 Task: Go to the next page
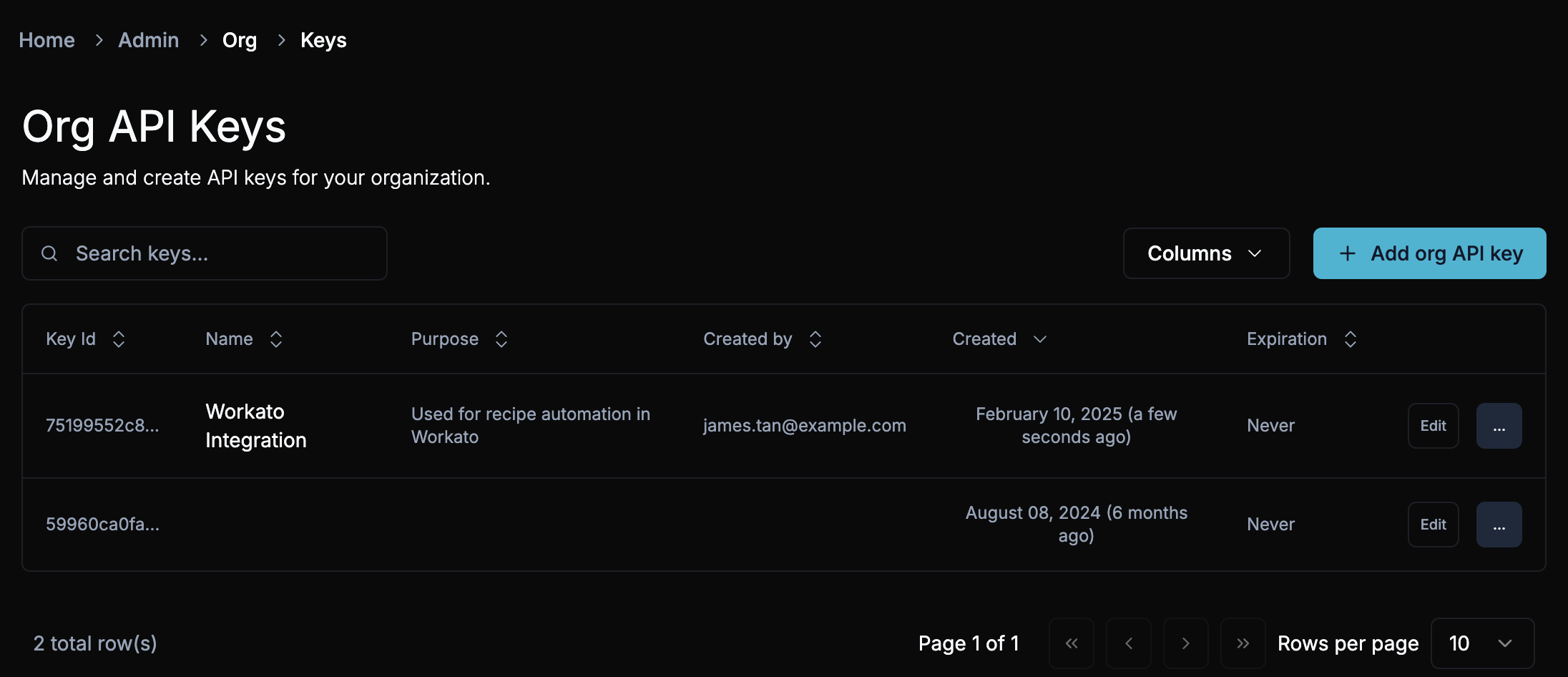1185,643
